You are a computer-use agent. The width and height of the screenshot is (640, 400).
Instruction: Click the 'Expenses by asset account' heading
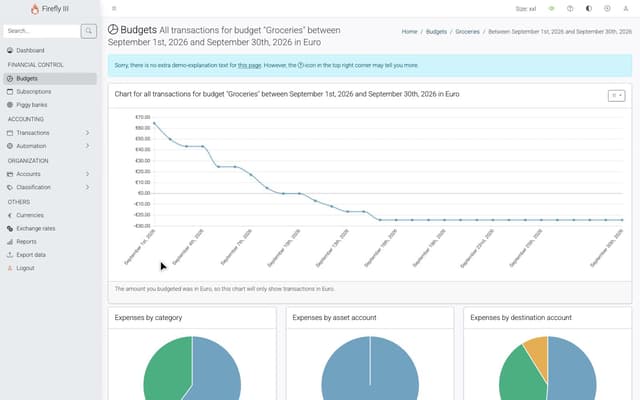point(334,318)
